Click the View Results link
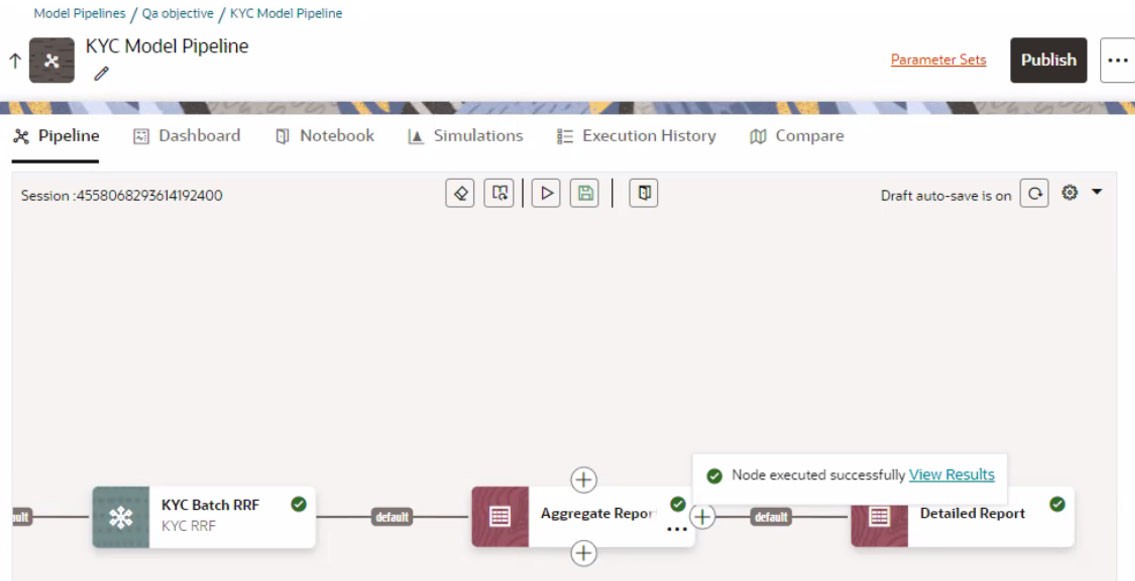The height and width of the screenshot is (581, 1135). click(x=951, y=474)
